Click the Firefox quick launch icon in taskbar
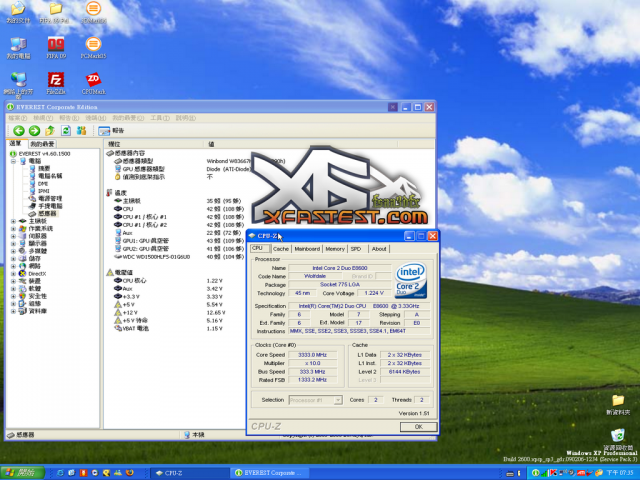This screenshot has width=640, height=480. point(130,473)
